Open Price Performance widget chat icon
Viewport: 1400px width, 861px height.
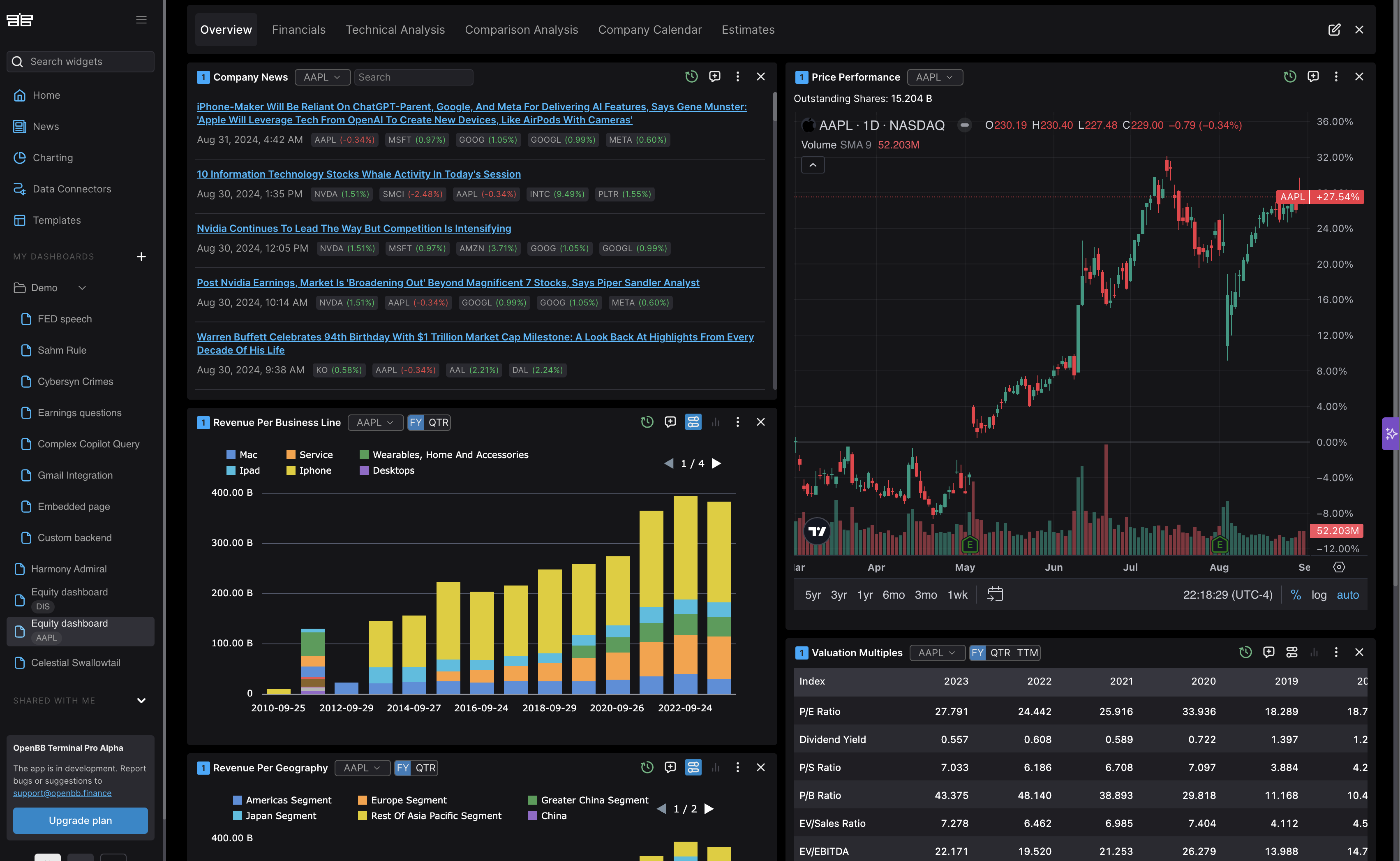1313,76
